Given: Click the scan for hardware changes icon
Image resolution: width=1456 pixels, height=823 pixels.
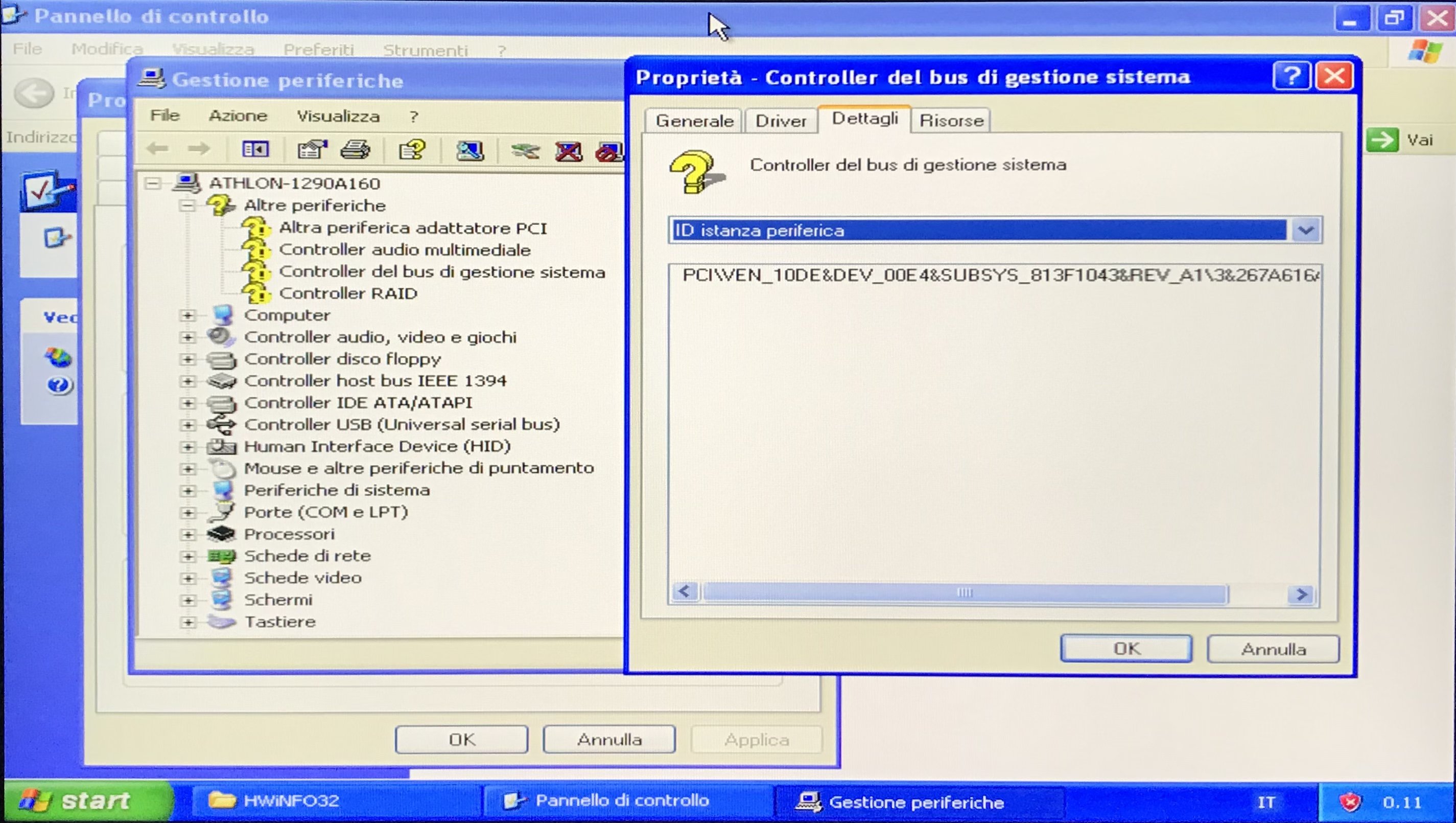Looking at the screenshot, I should [469, 150].
